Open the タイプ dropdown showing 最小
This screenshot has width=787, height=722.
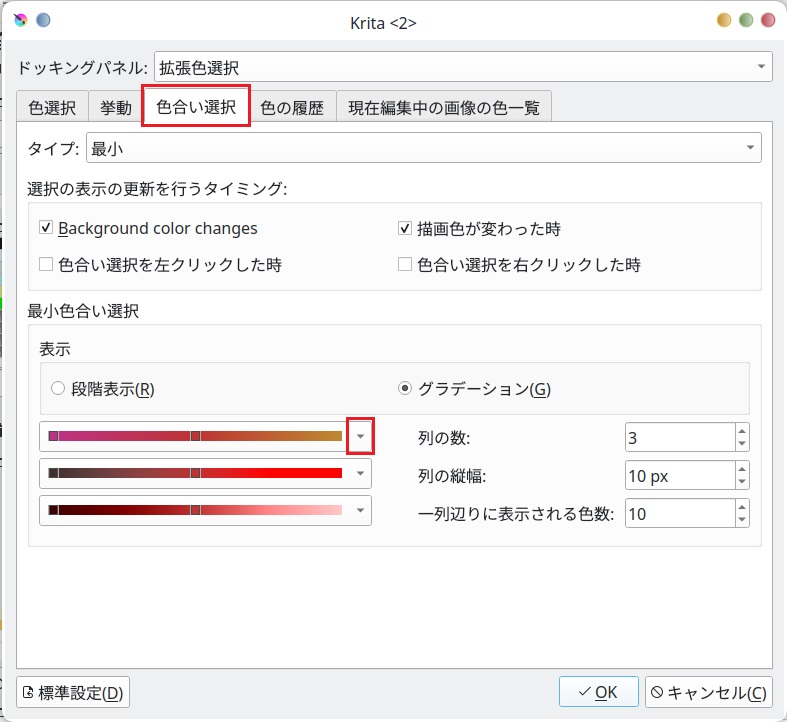pos(423,149)
